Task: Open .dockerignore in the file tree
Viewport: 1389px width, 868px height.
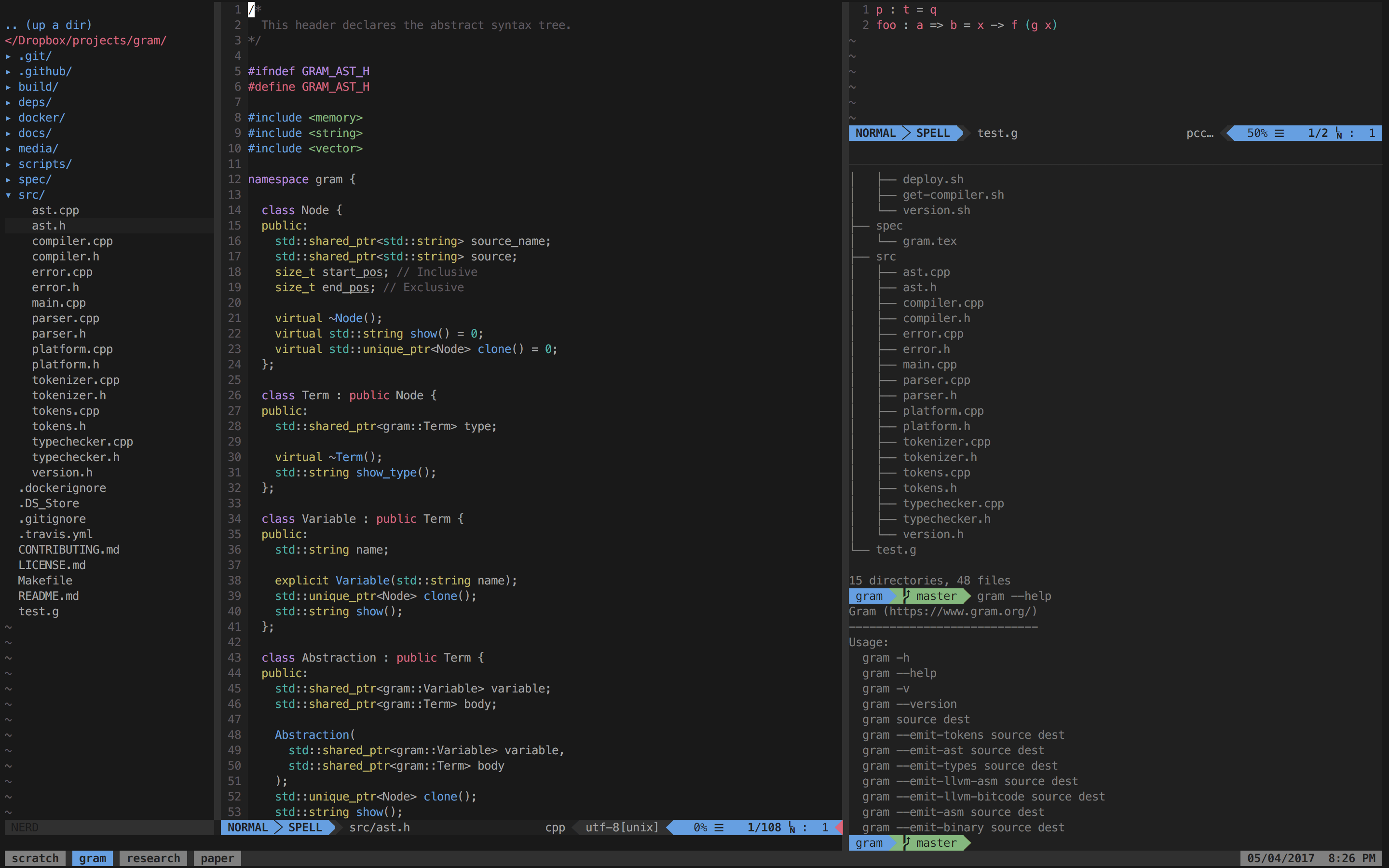Action: tap(62, 488)
